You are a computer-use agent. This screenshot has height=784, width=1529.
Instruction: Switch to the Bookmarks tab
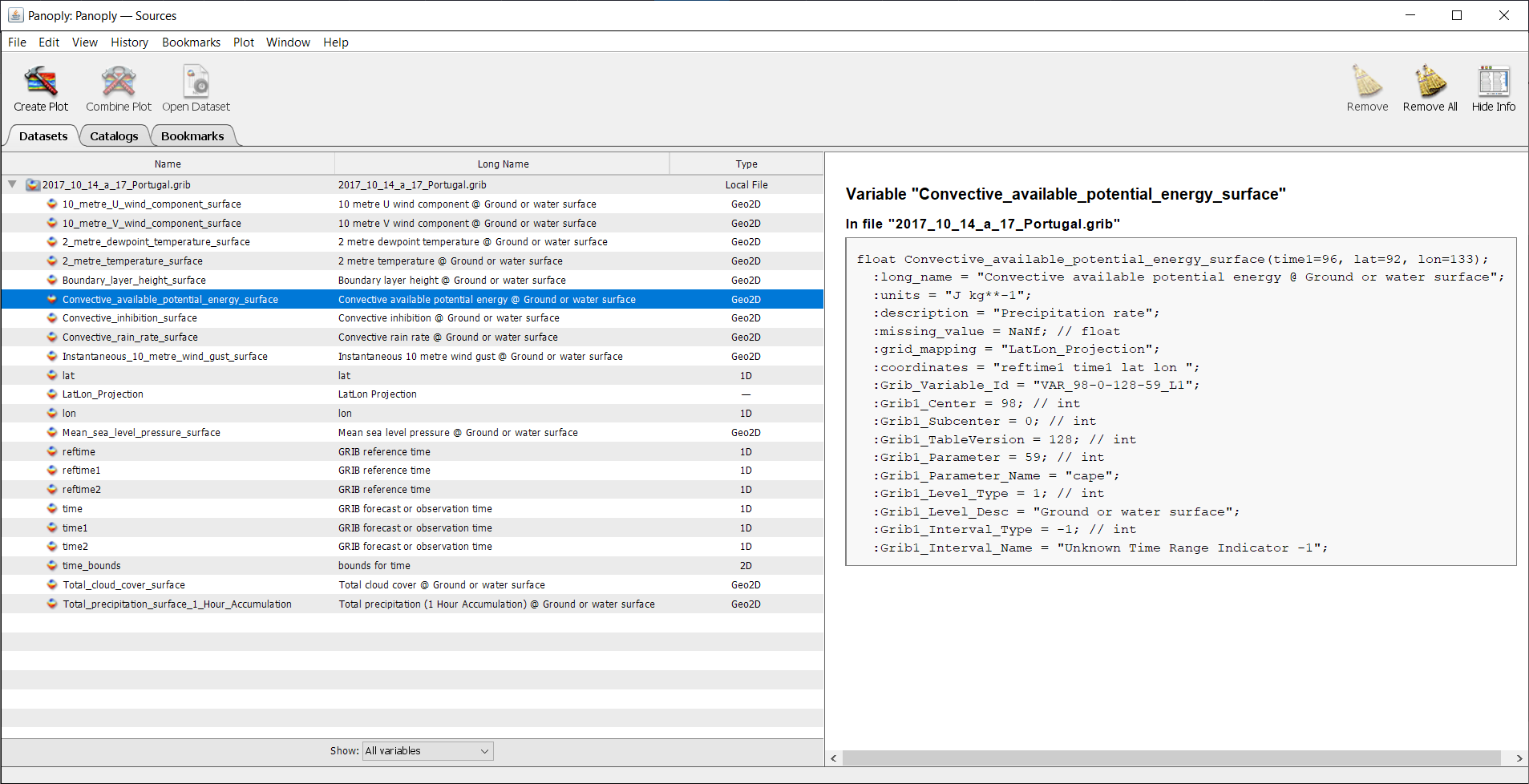tap(192, 135)
